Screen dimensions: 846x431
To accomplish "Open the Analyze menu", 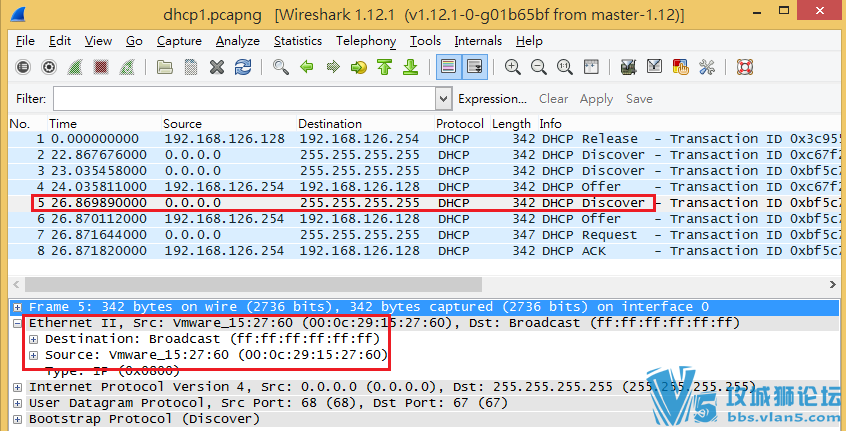I will pos(238,41).
